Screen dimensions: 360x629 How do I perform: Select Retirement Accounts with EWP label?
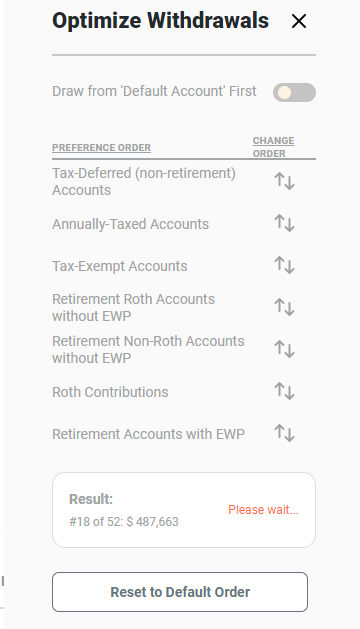point(148,434)
